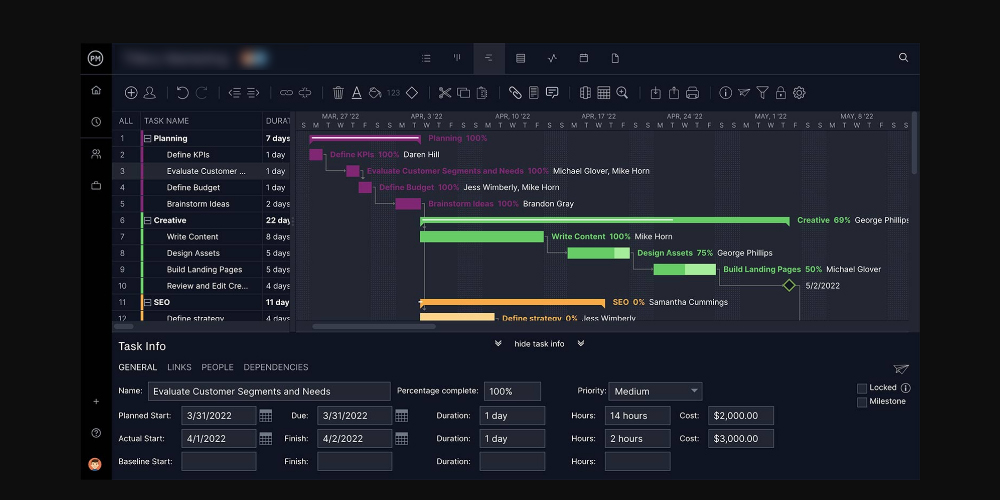This screenshot has height=500, width=1000.
Task: Click the help question mark in sidebar
Action: pyautogui.click(x=96, y=433)
